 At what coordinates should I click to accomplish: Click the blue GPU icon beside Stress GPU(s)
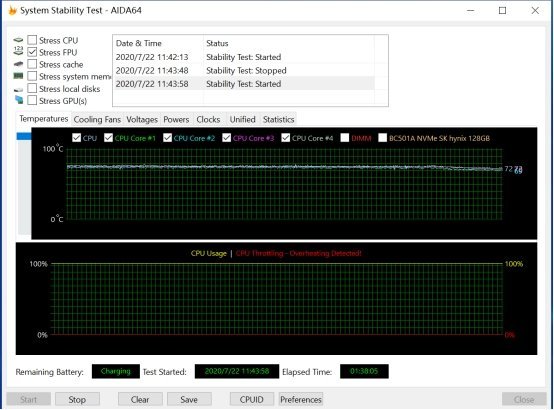(19, 100)
